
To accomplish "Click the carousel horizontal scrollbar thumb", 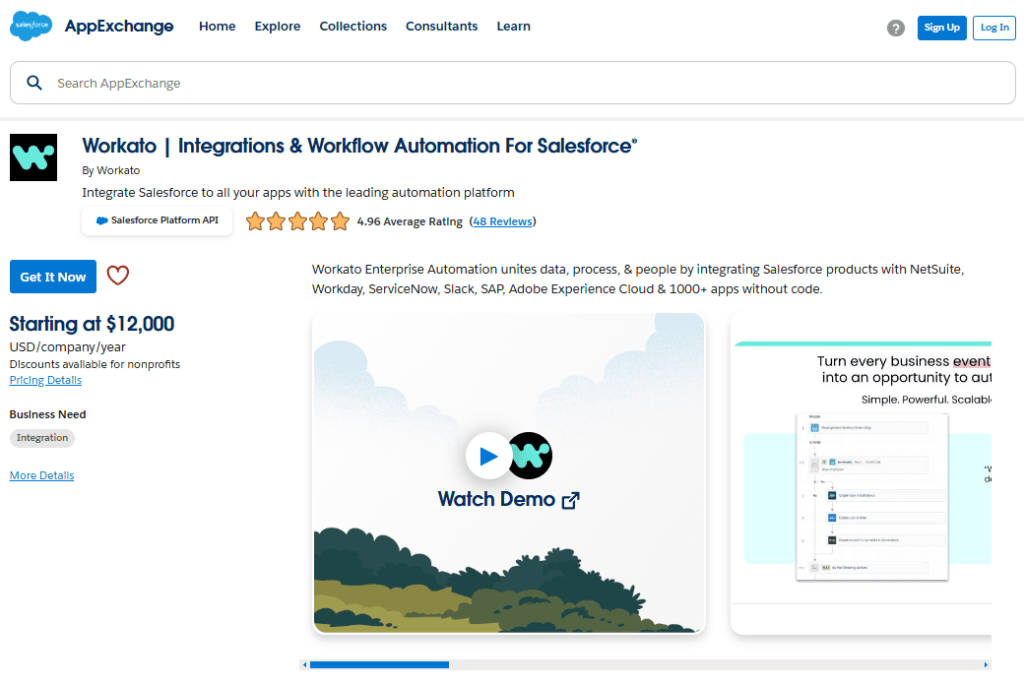I will (379, 665).
